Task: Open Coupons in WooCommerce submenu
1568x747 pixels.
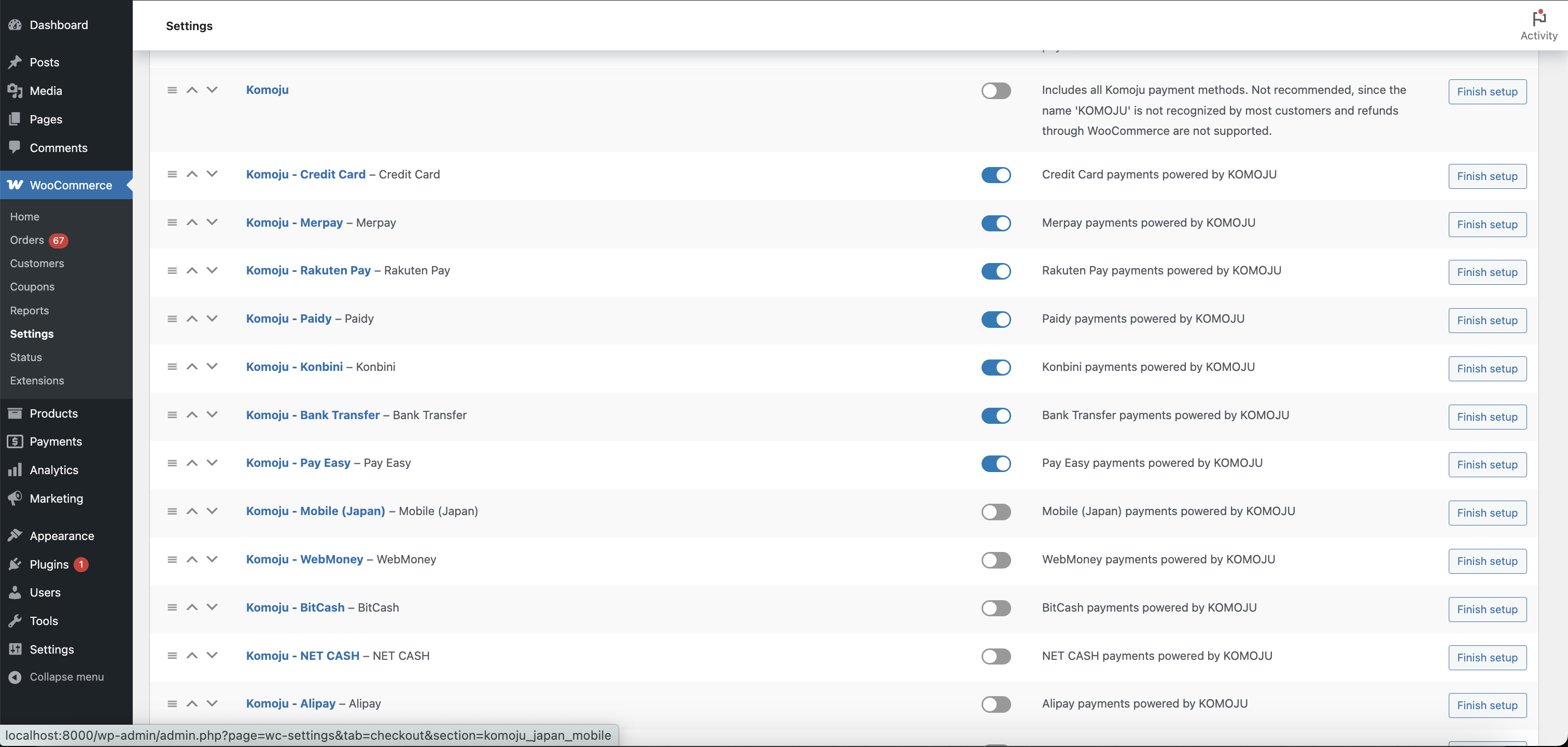Action: tap(32, 287)
